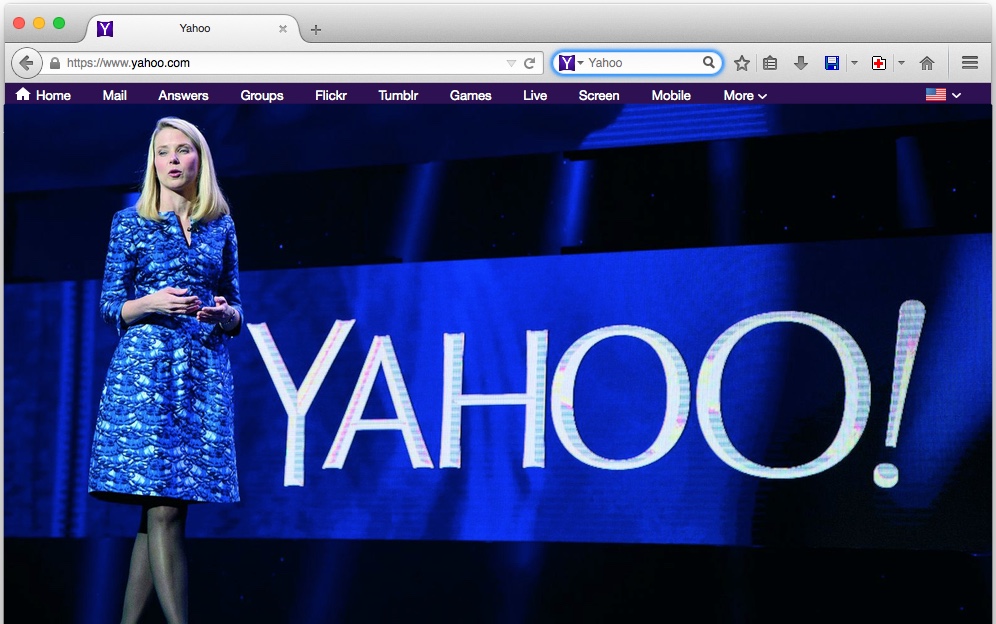The image size is (996, 624).
Task: Open the US flag region dropdown
Action: coord(943,95)
